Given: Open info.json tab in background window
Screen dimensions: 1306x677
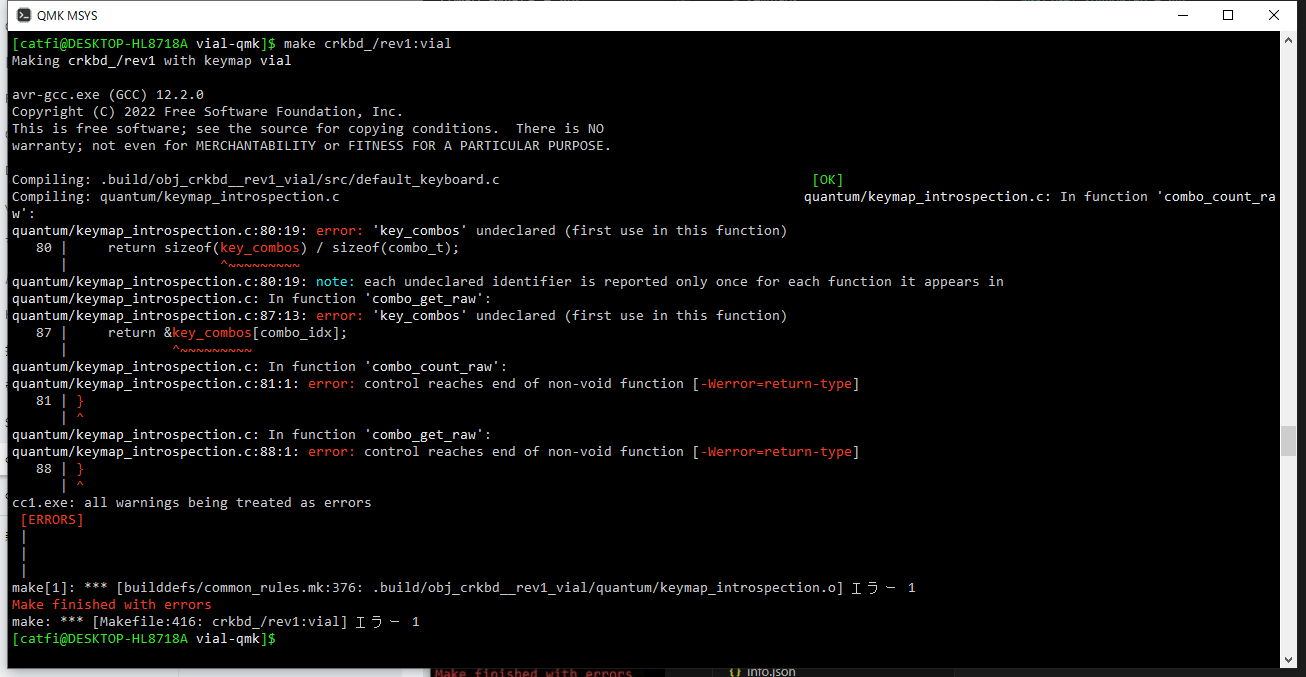Looking at the screenshot, I should click(763, 672).
